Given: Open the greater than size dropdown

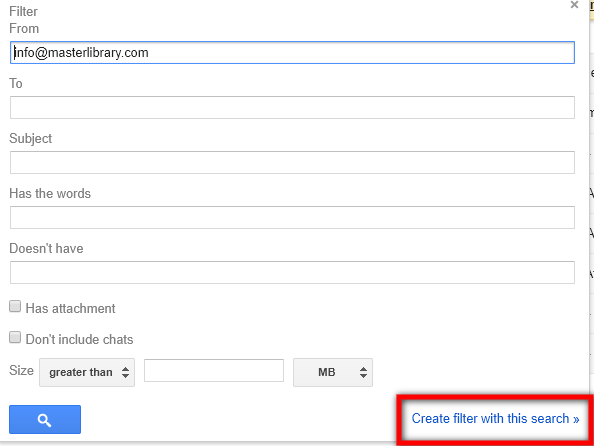Looking at the screenshot, I should 87,372.
